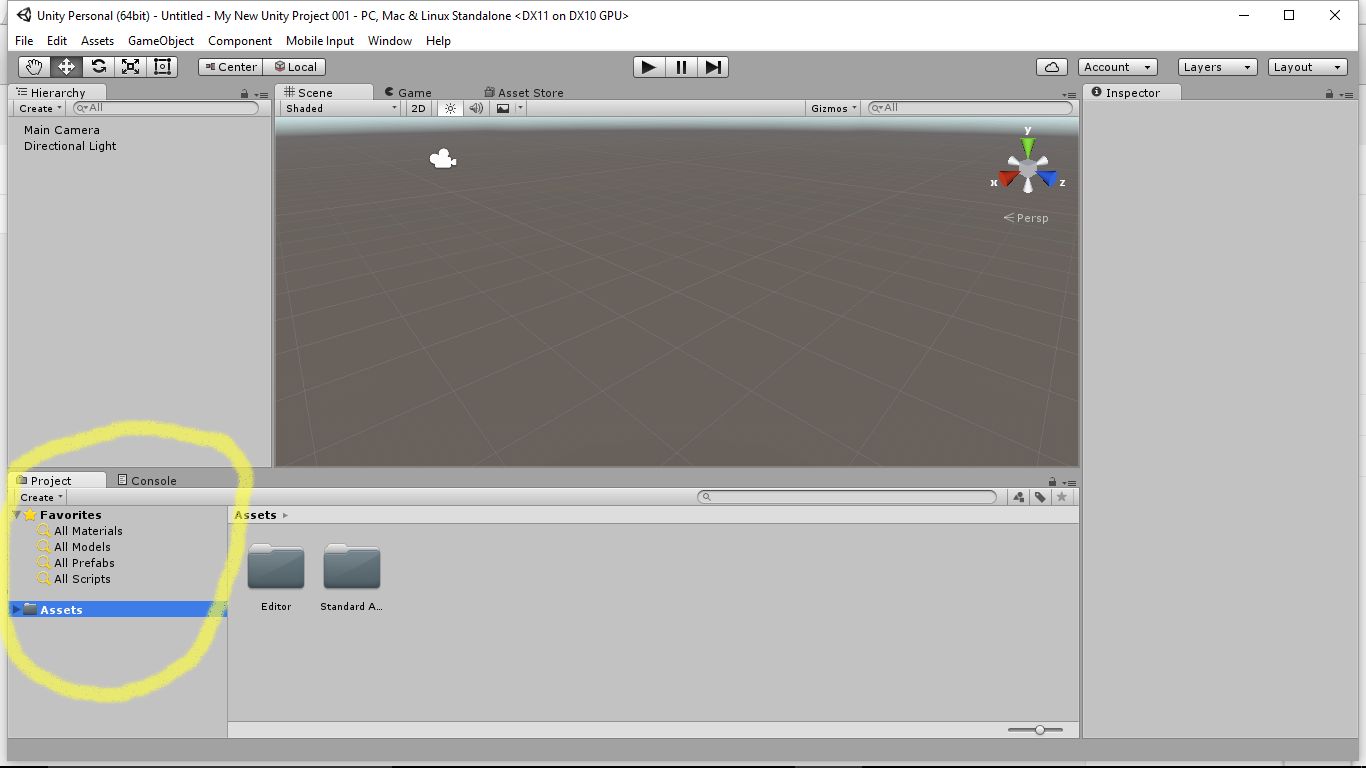Select the Rect transform tool
Image resolution: width=1366 pixels, height=768 pixels.
162,67
